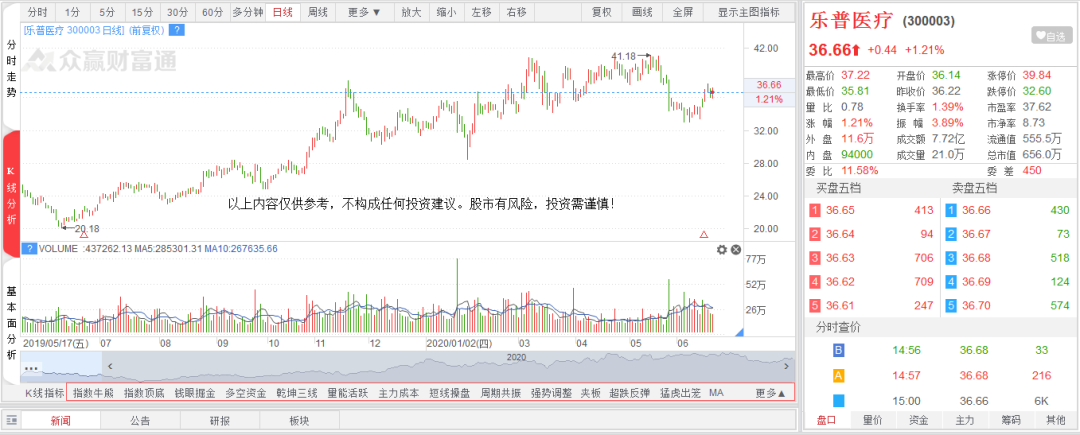1080x435 pixels.
Task: Click the red triangle marker near June
Action: 704,235
